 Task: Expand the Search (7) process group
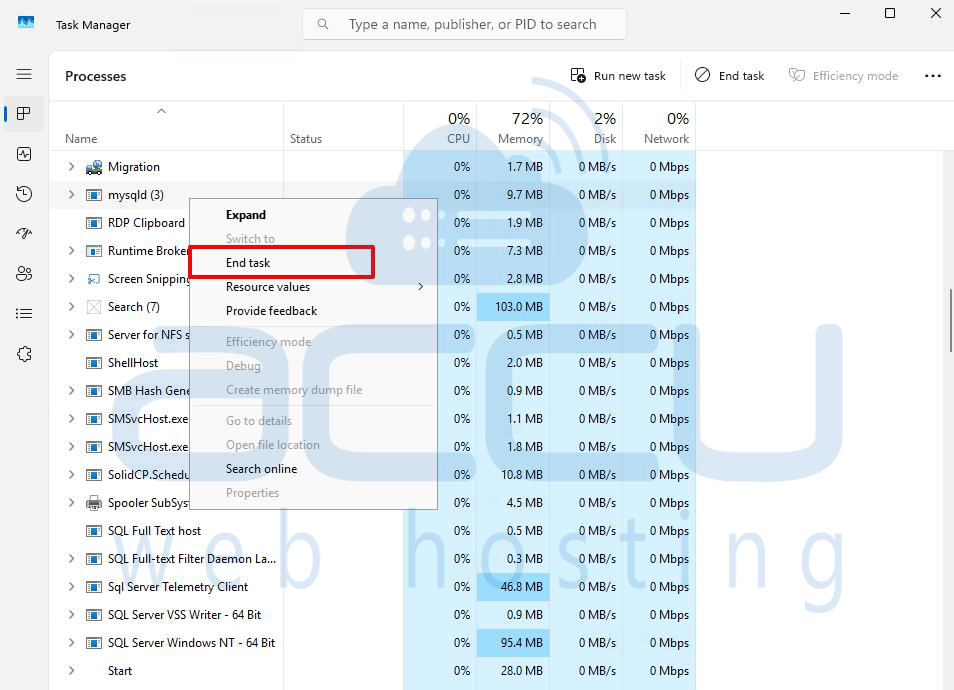(71, 307)
